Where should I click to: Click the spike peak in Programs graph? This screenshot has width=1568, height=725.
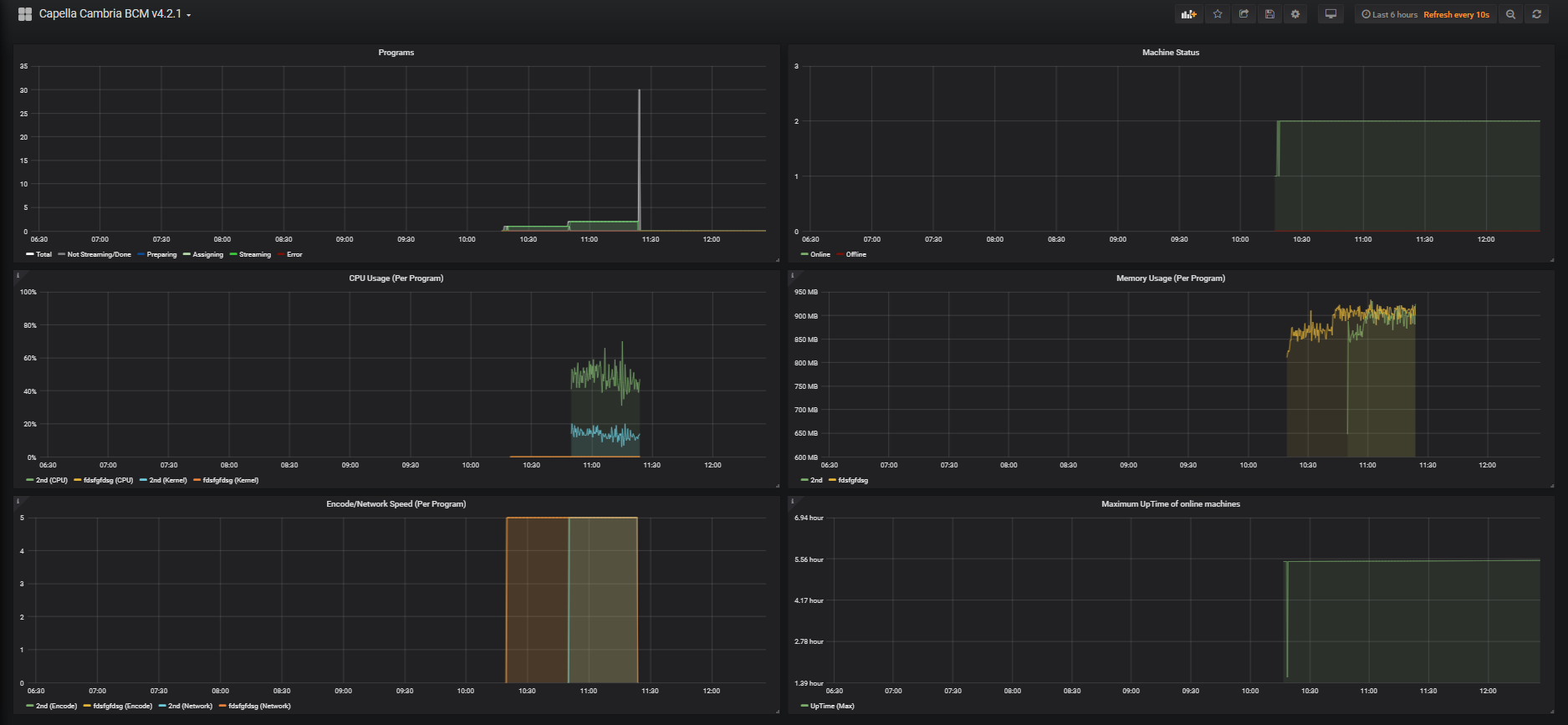pyautogui.click(x=640, y=91)
